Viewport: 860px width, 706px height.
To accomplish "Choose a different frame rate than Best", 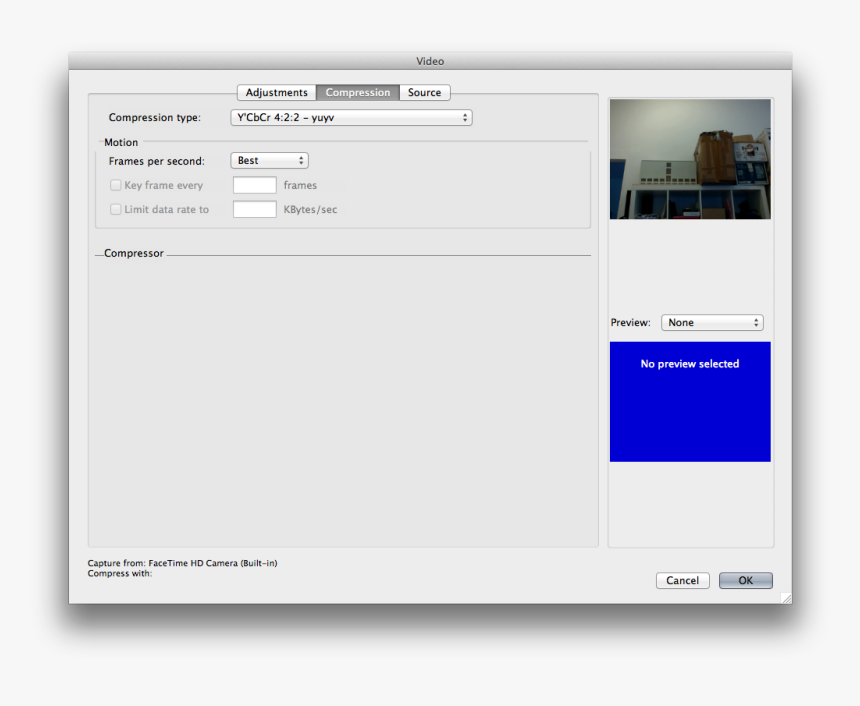I will (269, 160).
